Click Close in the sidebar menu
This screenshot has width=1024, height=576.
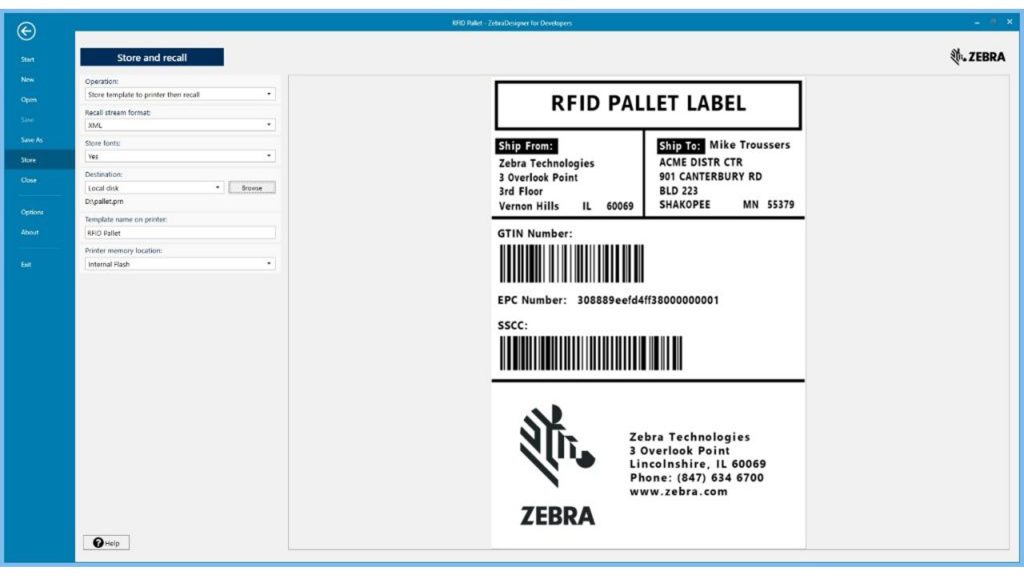pos(29,180)
